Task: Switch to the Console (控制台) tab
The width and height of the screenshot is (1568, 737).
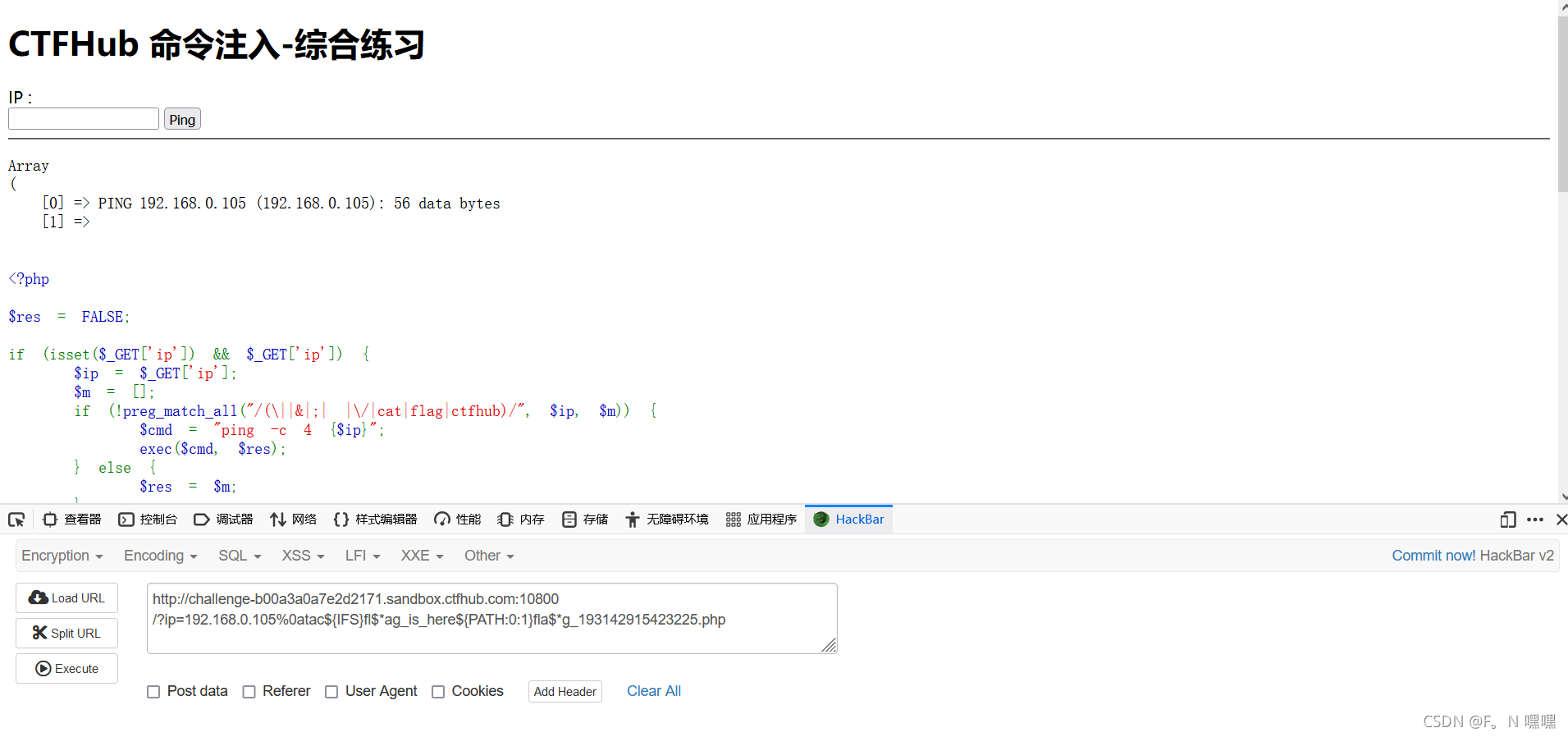Action: pos(148,520)
